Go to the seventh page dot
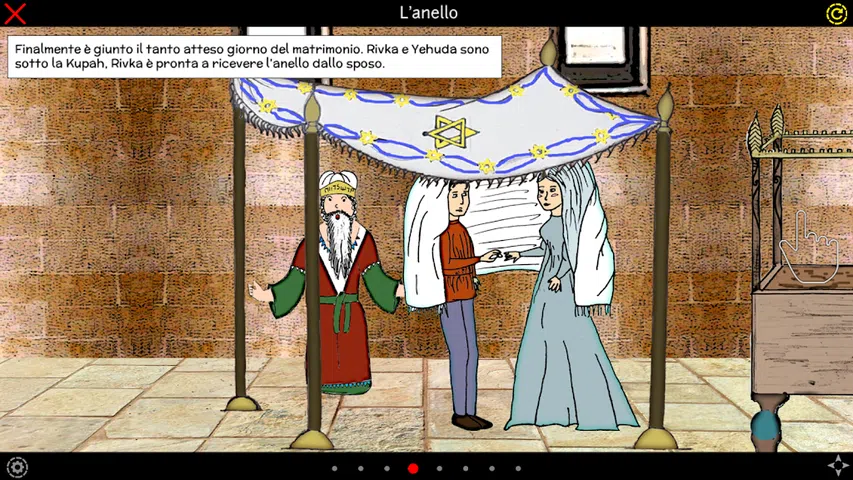853x480 pixels. click(x=492, y=468)
